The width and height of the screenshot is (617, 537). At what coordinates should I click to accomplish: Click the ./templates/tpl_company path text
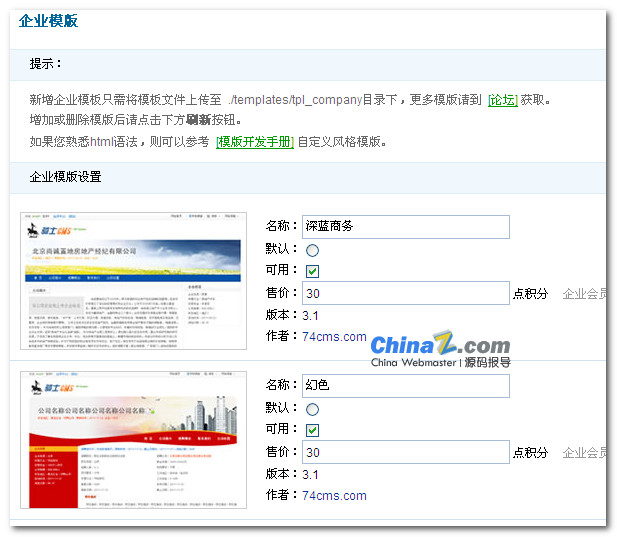coord(294,100)
